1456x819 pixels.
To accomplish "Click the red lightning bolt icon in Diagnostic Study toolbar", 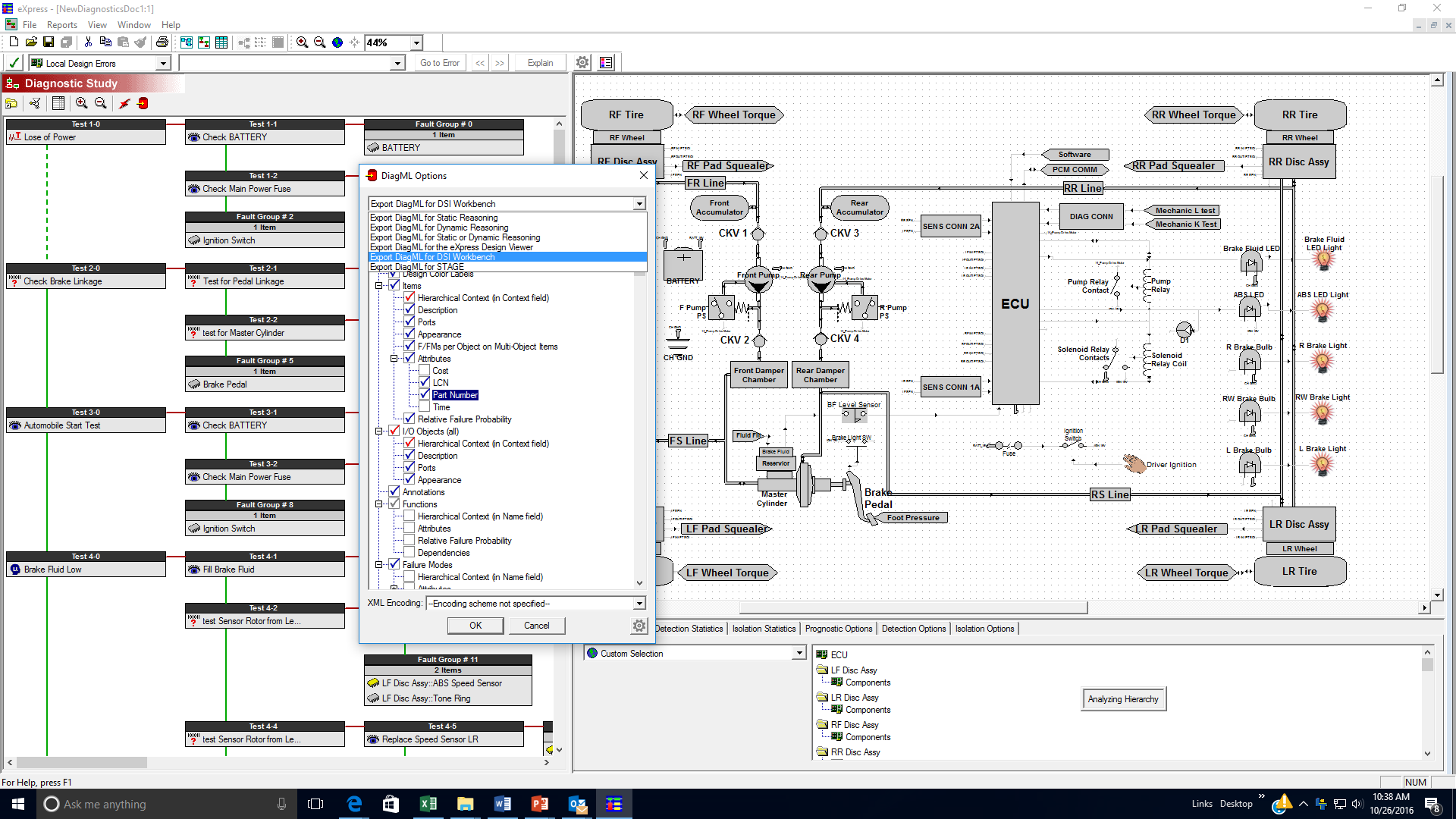I will tap(124, 103).
